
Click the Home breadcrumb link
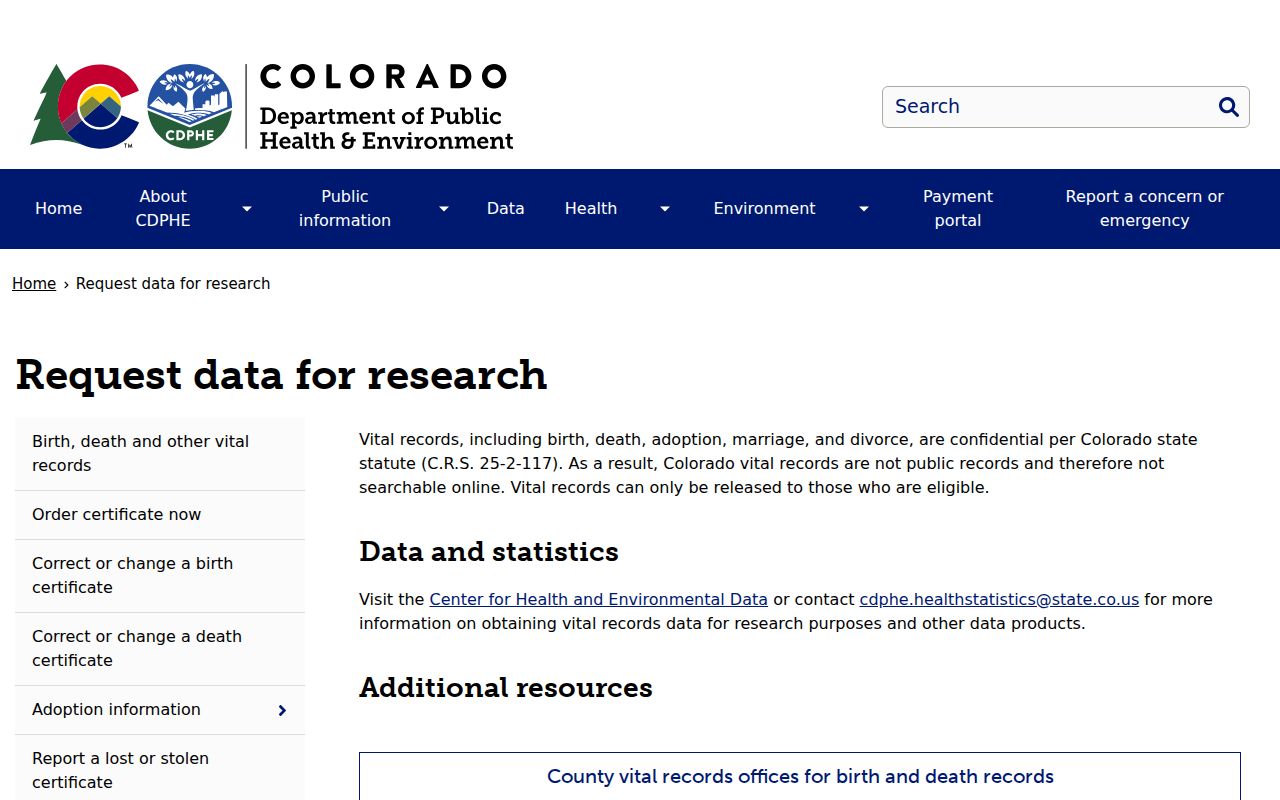[34, 284]
